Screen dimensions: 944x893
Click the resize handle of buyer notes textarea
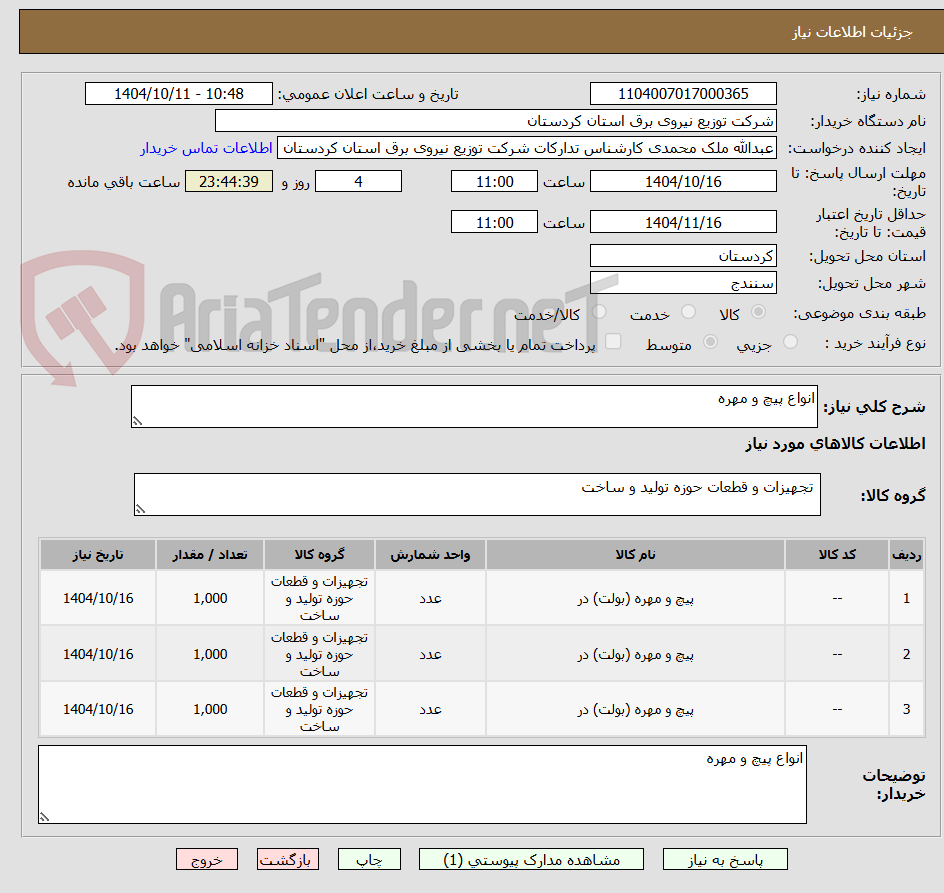coord(44,817)
